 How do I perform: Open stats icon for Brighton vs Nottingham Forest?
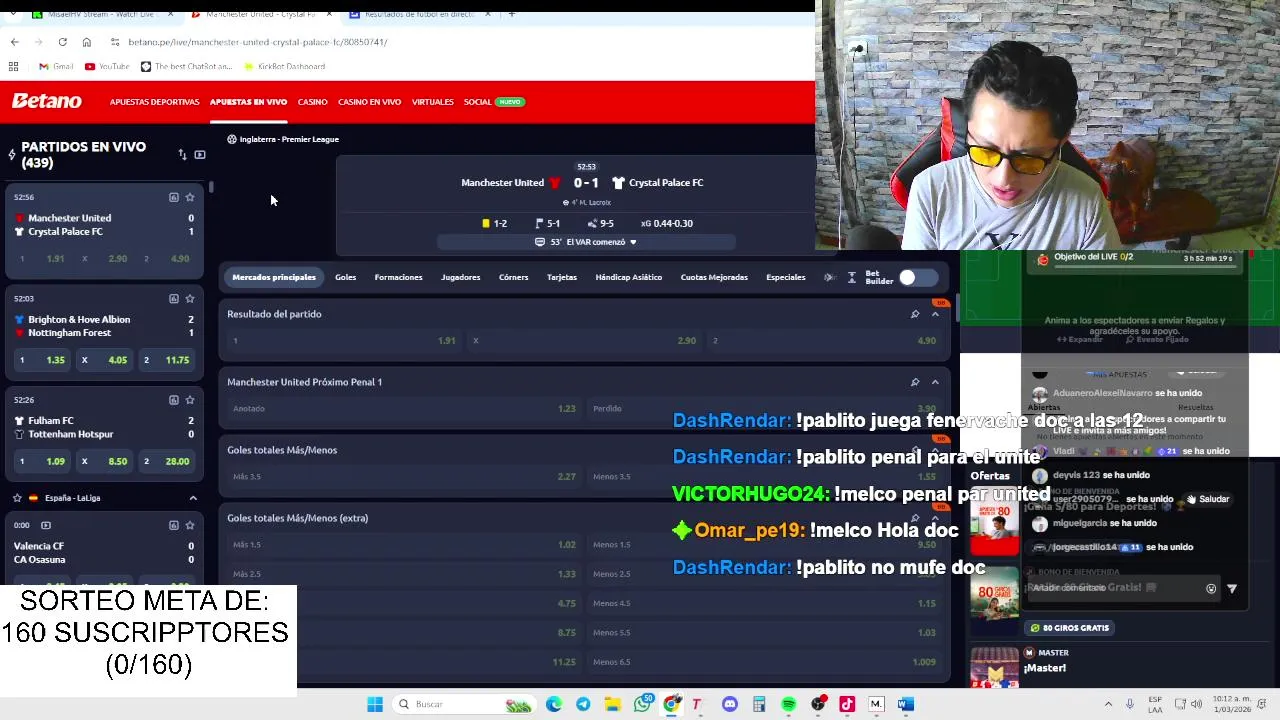[173, 298]
